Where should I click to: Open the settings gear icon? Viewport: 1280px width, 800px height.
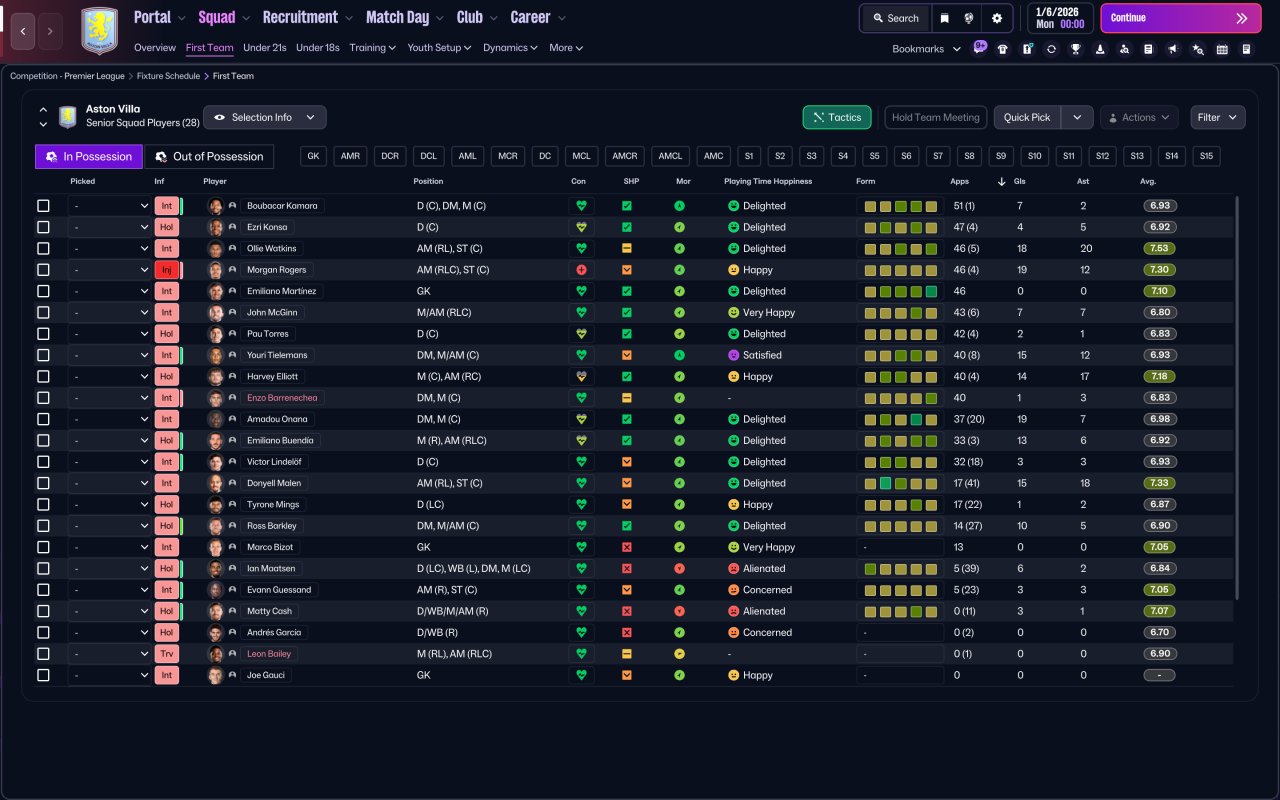(997, 18)
